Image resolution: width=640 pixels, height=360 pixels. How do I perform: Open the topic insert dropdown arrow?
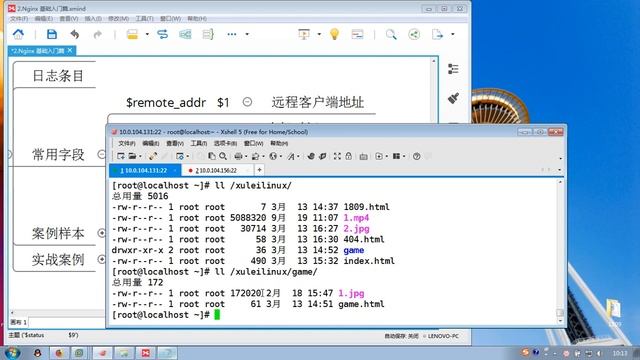click(147, 34)
